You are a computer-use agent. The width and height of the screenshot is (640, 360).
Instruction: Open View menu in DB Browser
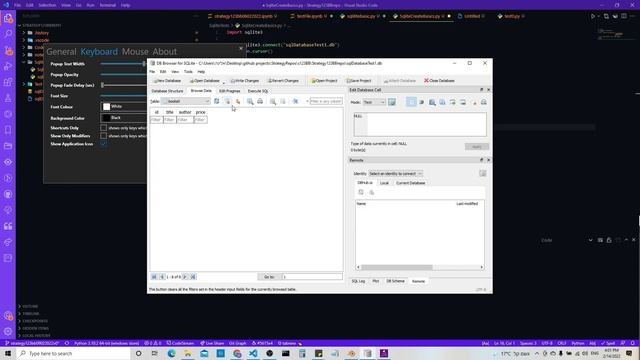point(175,71)
